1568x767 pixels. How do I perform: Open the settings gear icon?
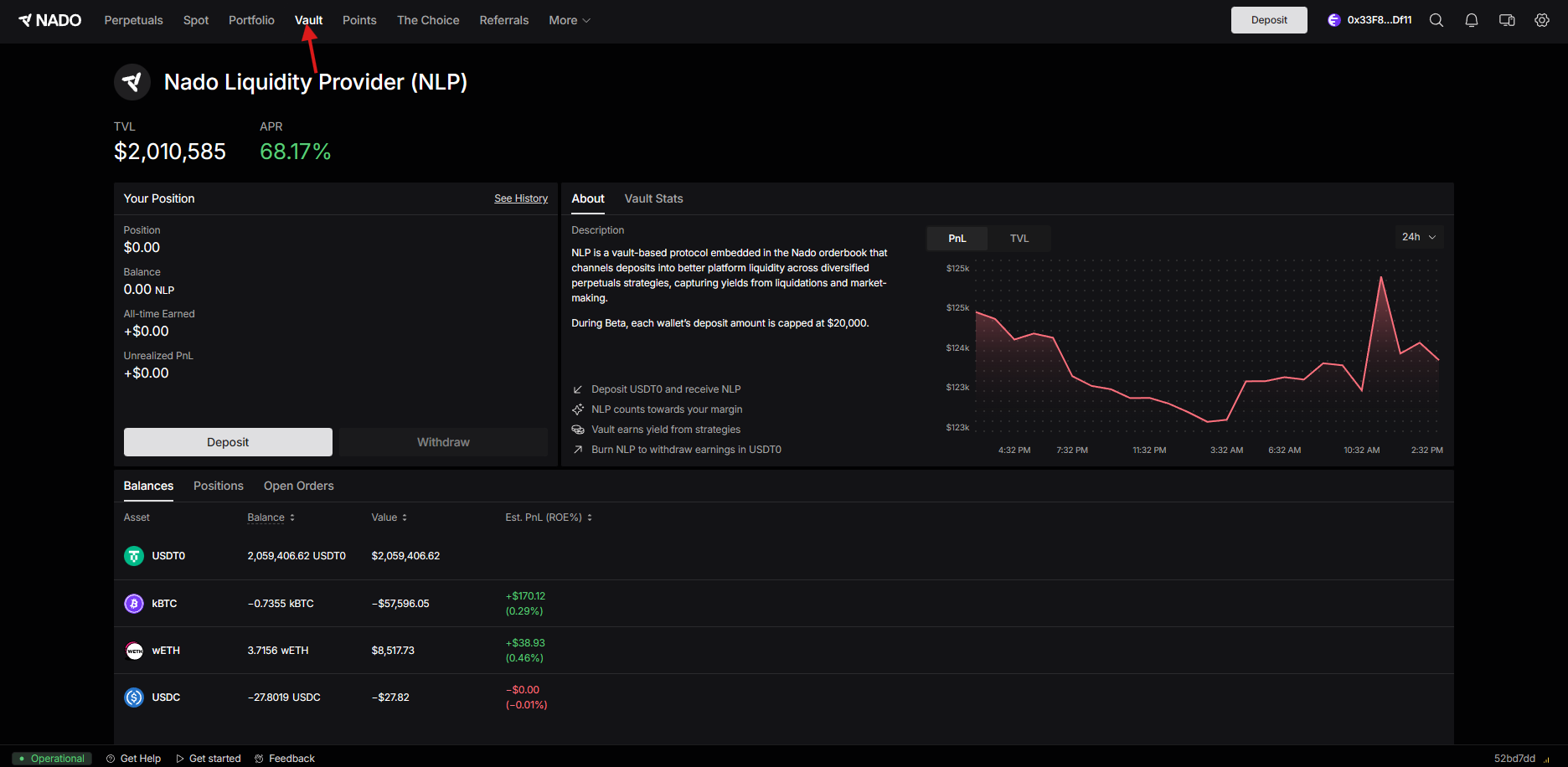point(1542,20)
